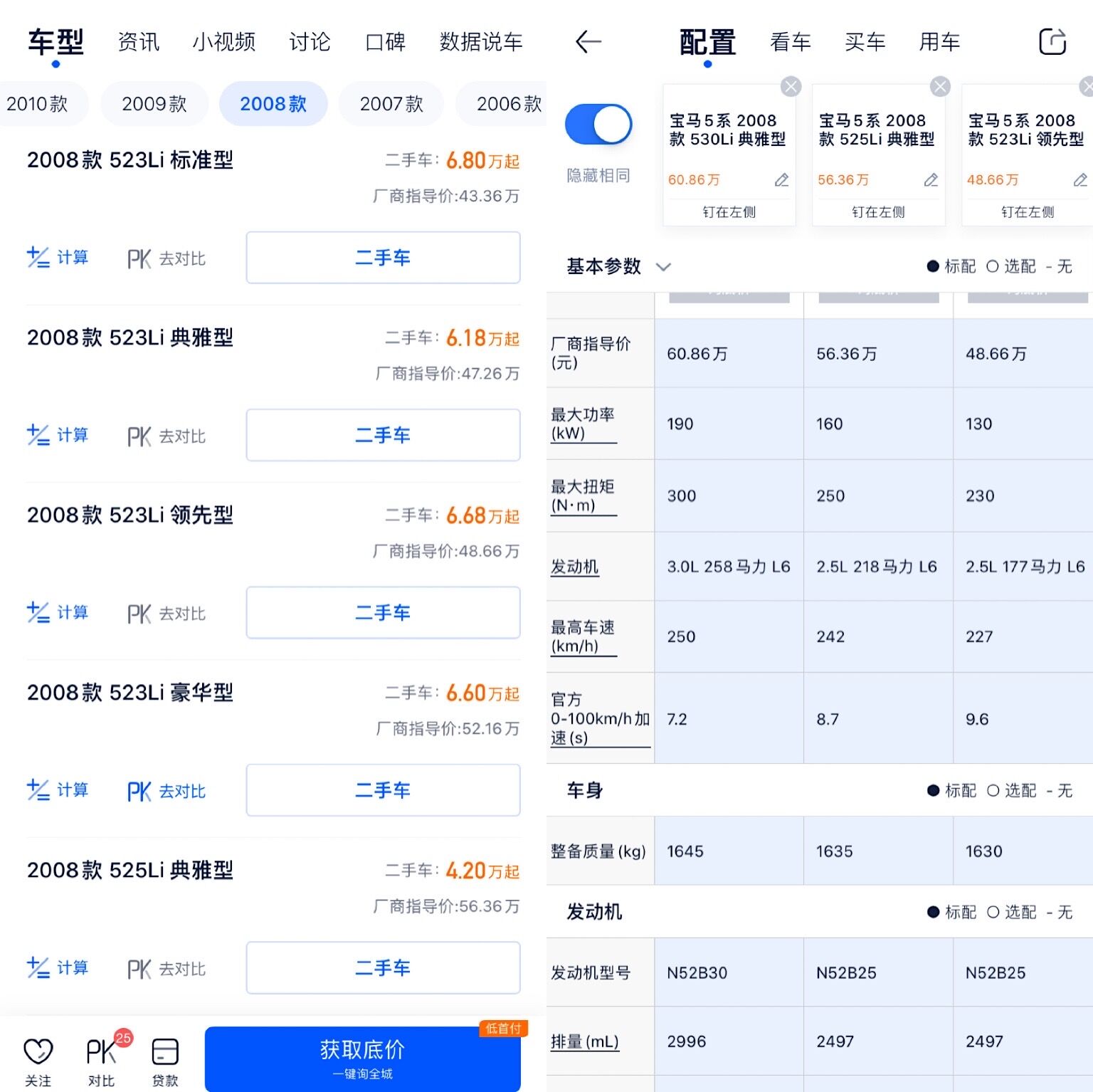Go back with the left arrow icon
This screenshot has height=1092, width=1093.
[588, 42]
